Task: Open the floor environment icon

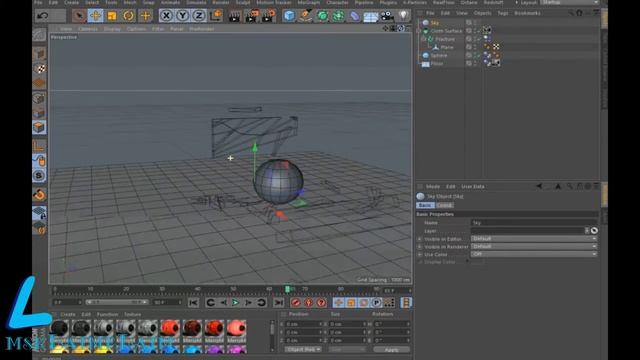Action: click(371, 17)
